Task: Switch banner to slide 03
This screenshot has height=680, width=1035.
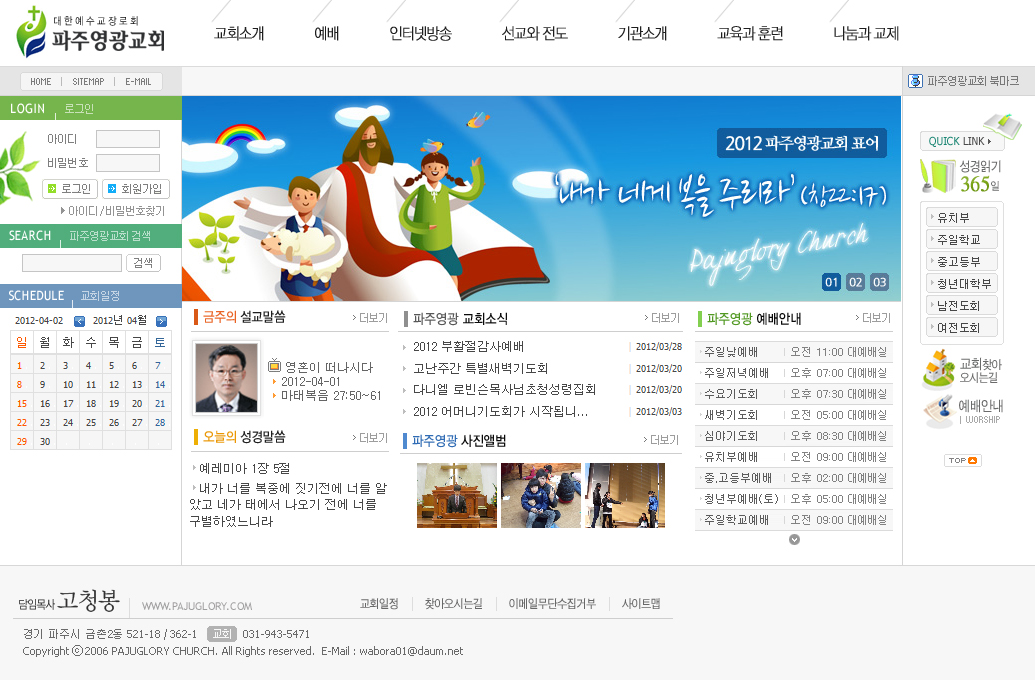Action: tap(879, 282)
